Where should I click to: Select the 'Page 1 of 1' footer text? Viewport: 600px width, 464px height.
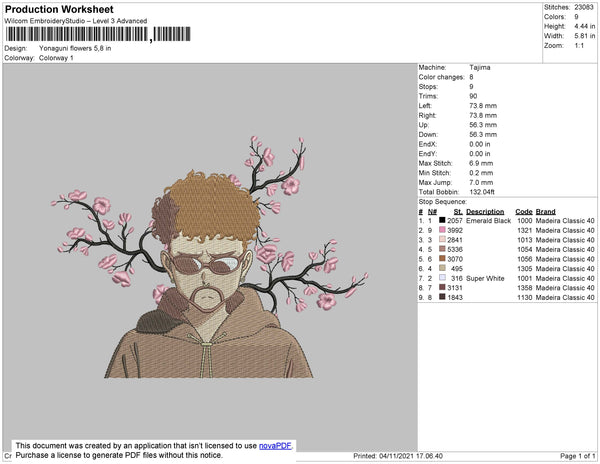(577, 456)
